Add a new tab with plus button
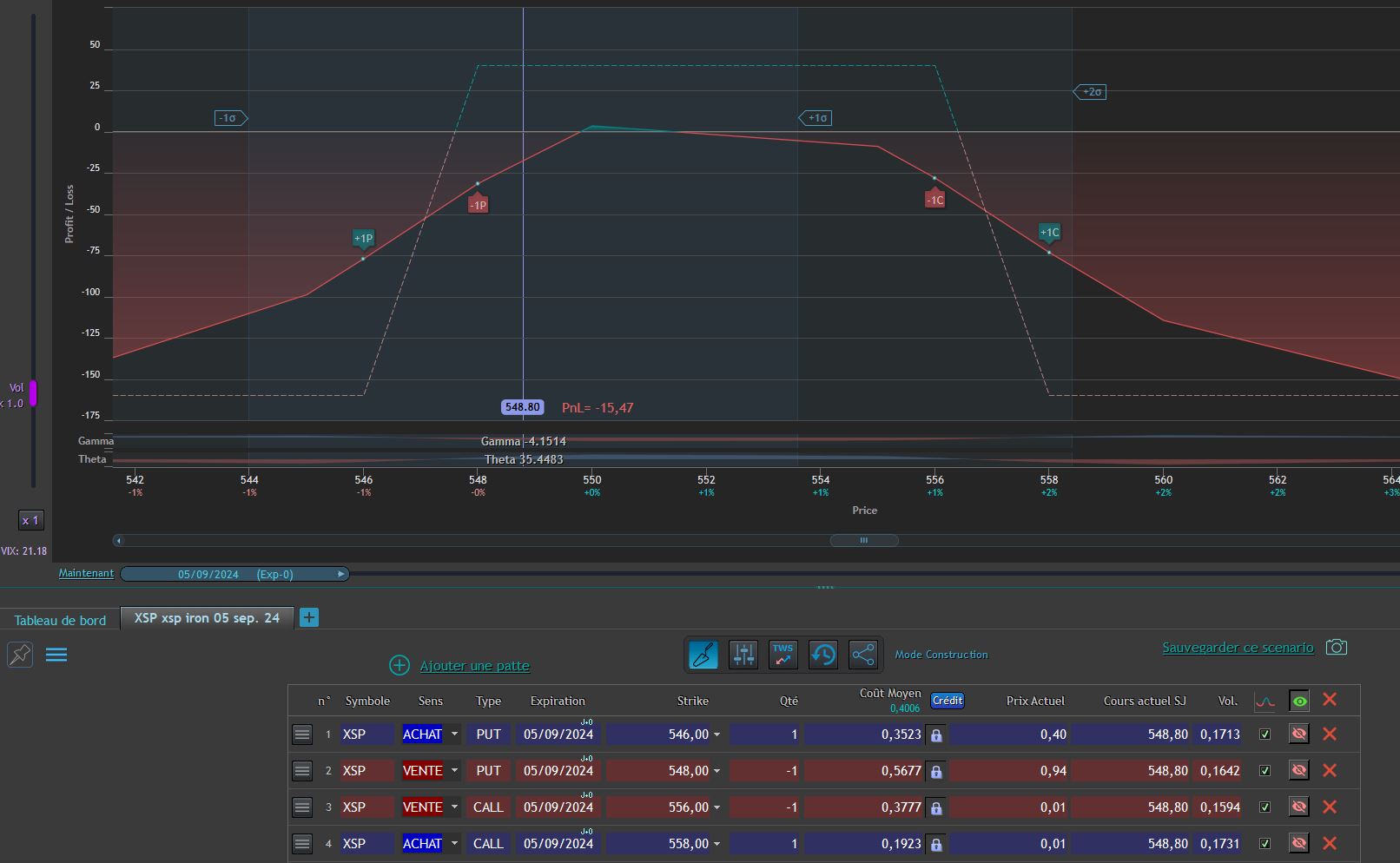Viewport: 1400px width, 863px height. click(x=309, y=617)
